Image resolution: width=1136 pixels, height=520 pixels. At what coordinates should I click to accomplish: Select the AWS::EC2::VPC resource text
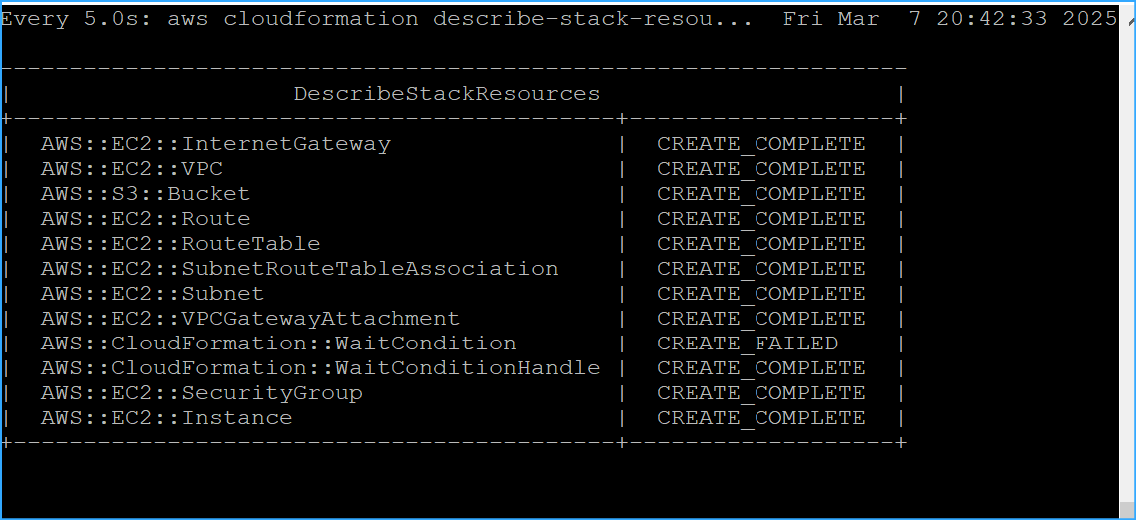[131, 169]
